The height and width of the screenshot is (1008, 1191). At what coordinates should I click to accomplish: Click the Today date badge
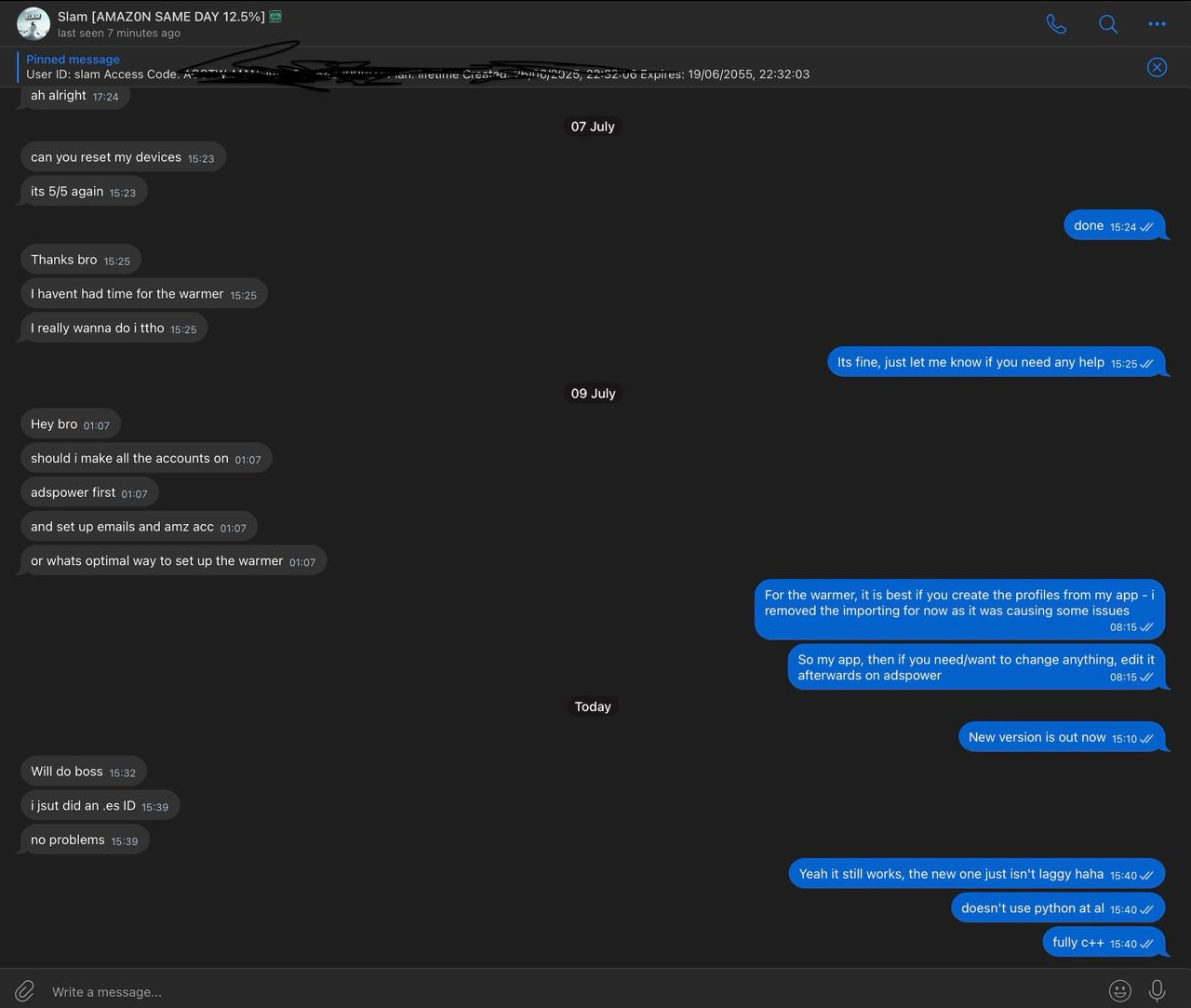pyautogui.click(x=593, y=706)
